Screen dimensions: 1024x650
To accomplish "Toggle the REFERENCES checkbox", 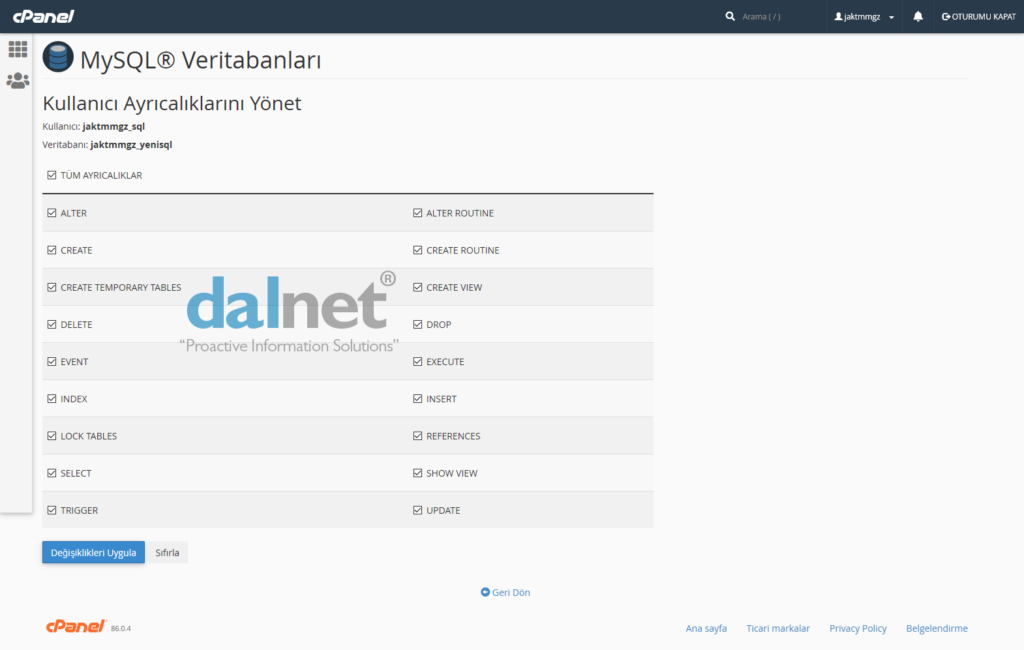I will coord(417,436).
